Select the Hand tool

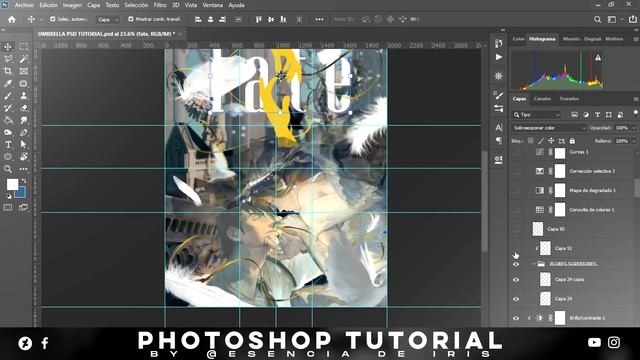coord(24,157)
